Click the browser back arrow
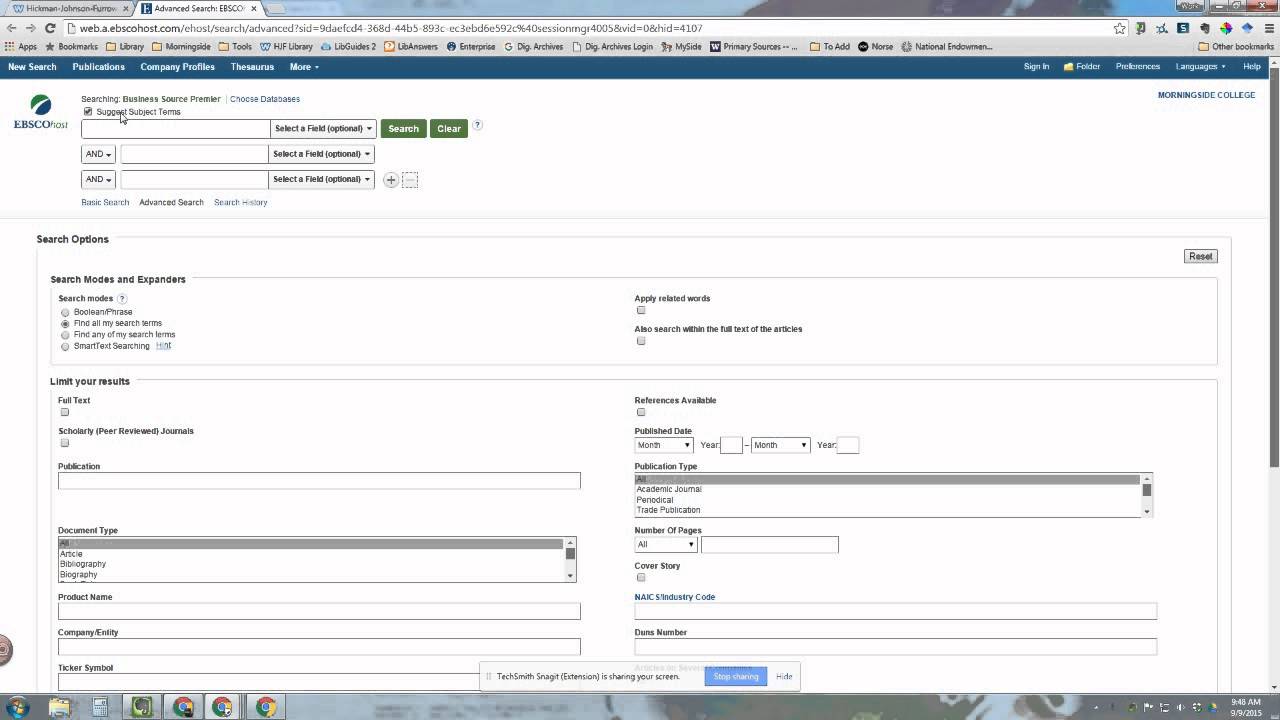 pos(11,28)
